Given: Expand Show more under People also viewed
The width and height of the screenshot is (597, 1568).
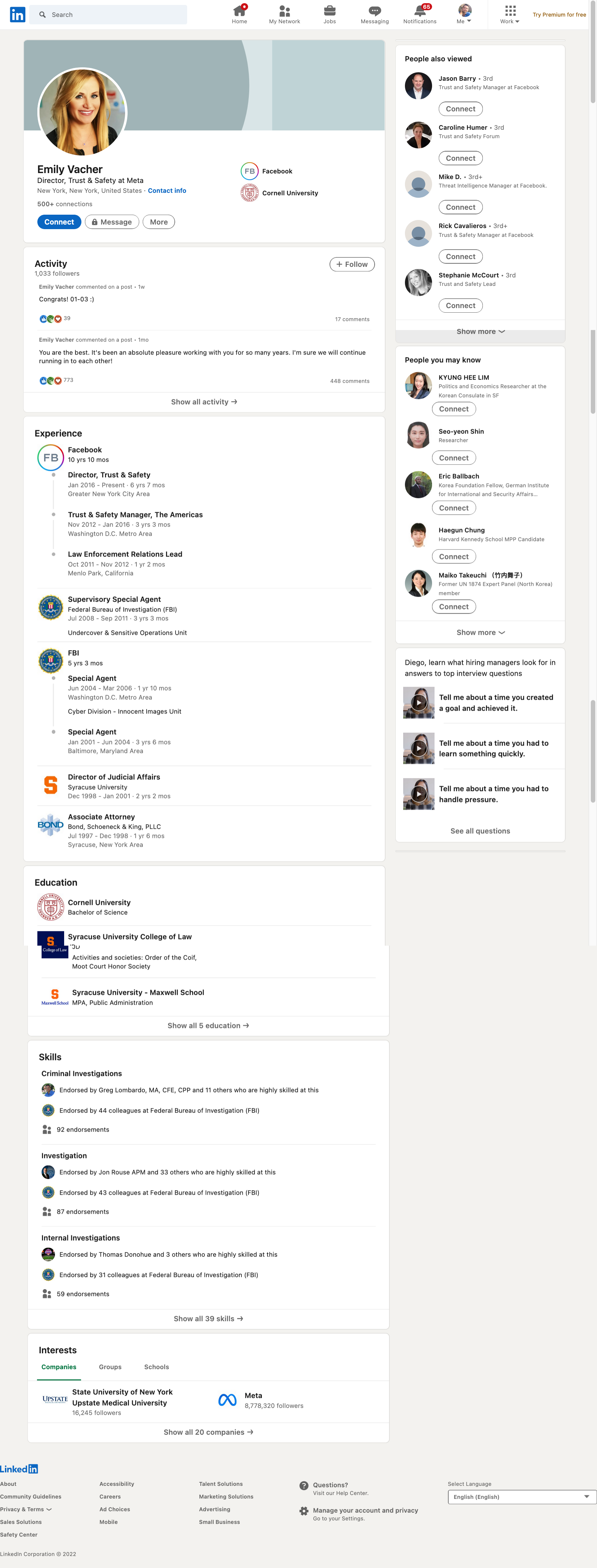Looking at the screenshot, I should point(480,332).
